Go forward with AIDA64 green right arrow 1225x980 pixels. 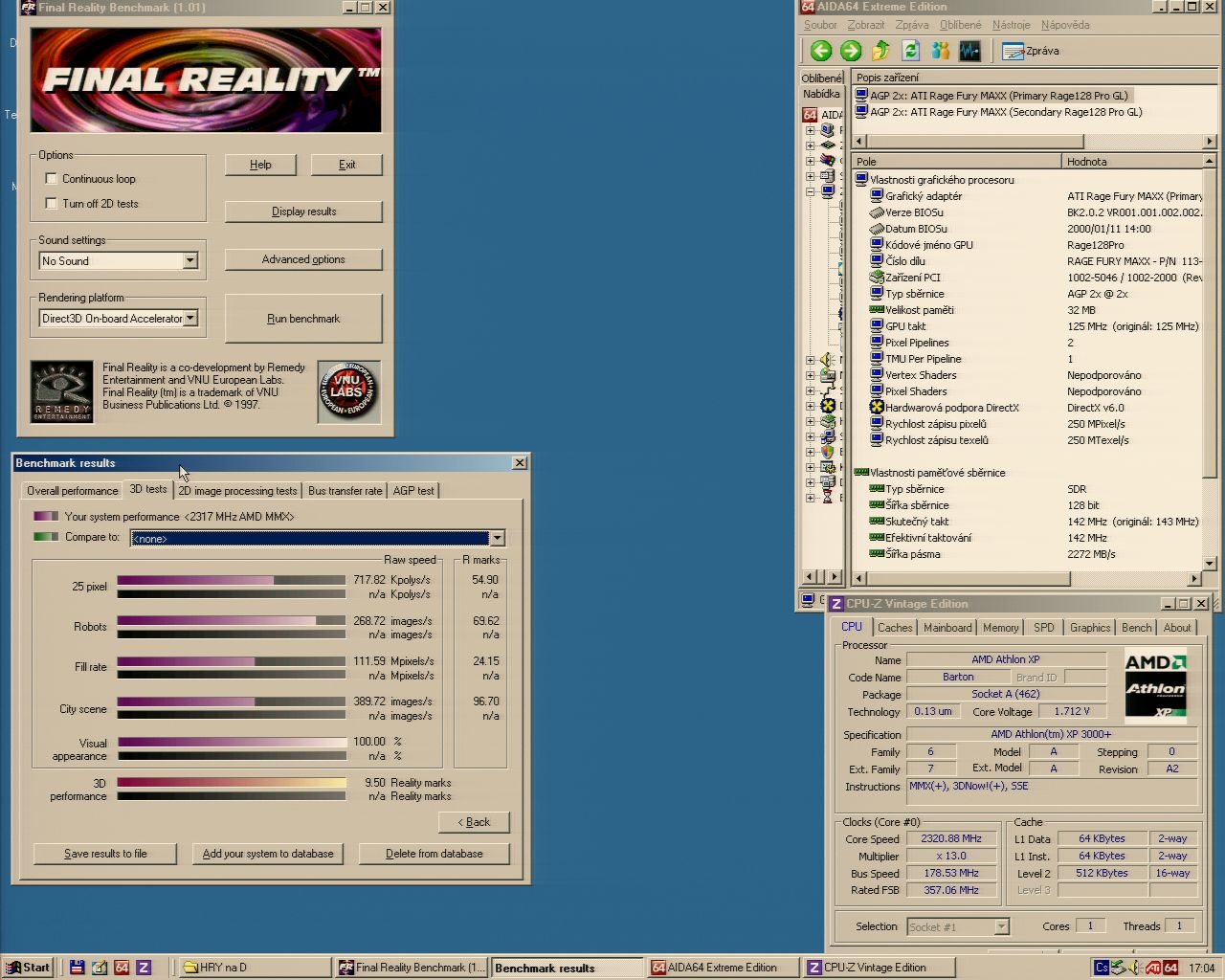(851, 51)
